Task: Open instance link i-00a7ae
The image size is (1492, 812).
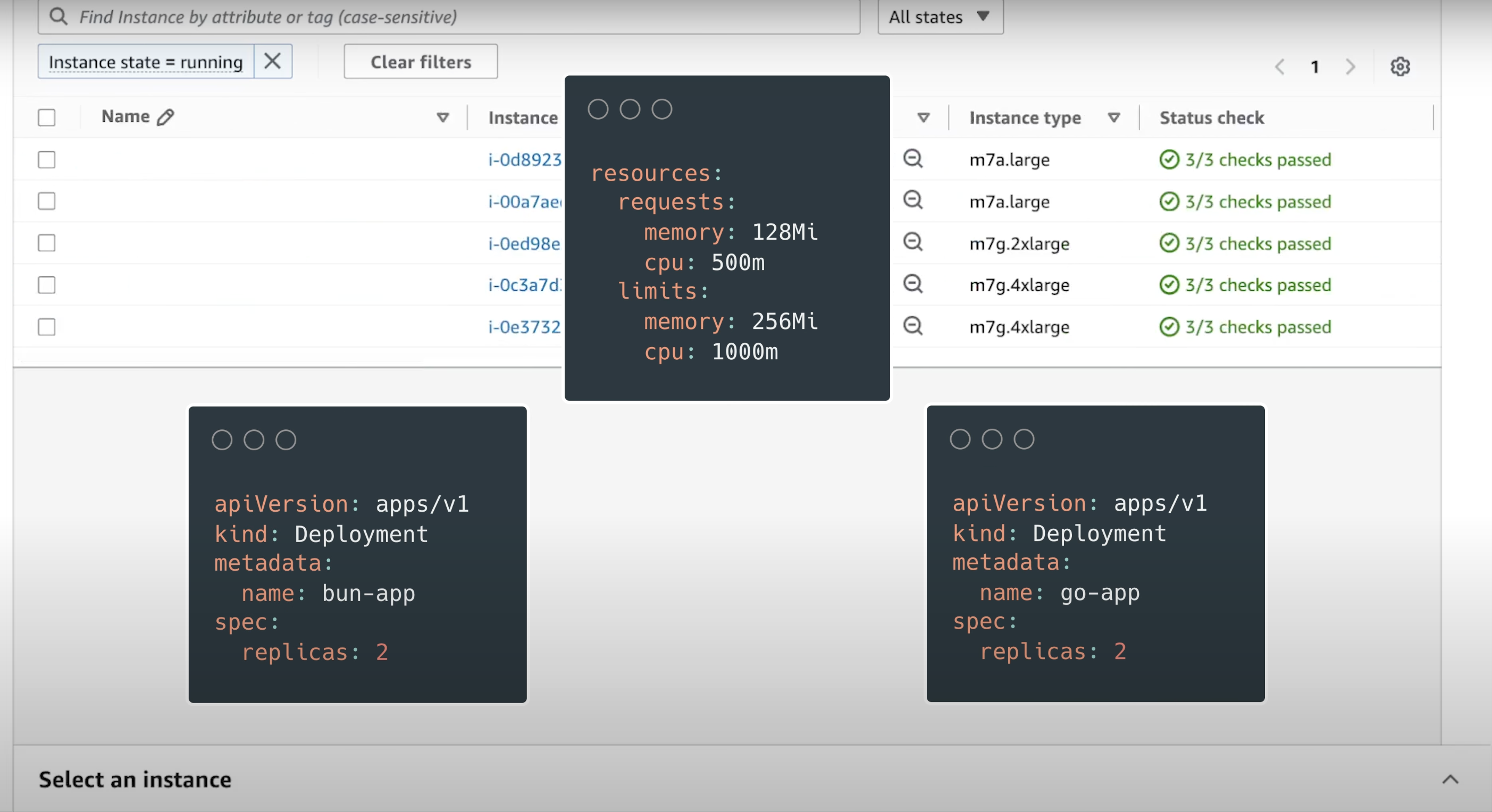Action: [524, 201]
